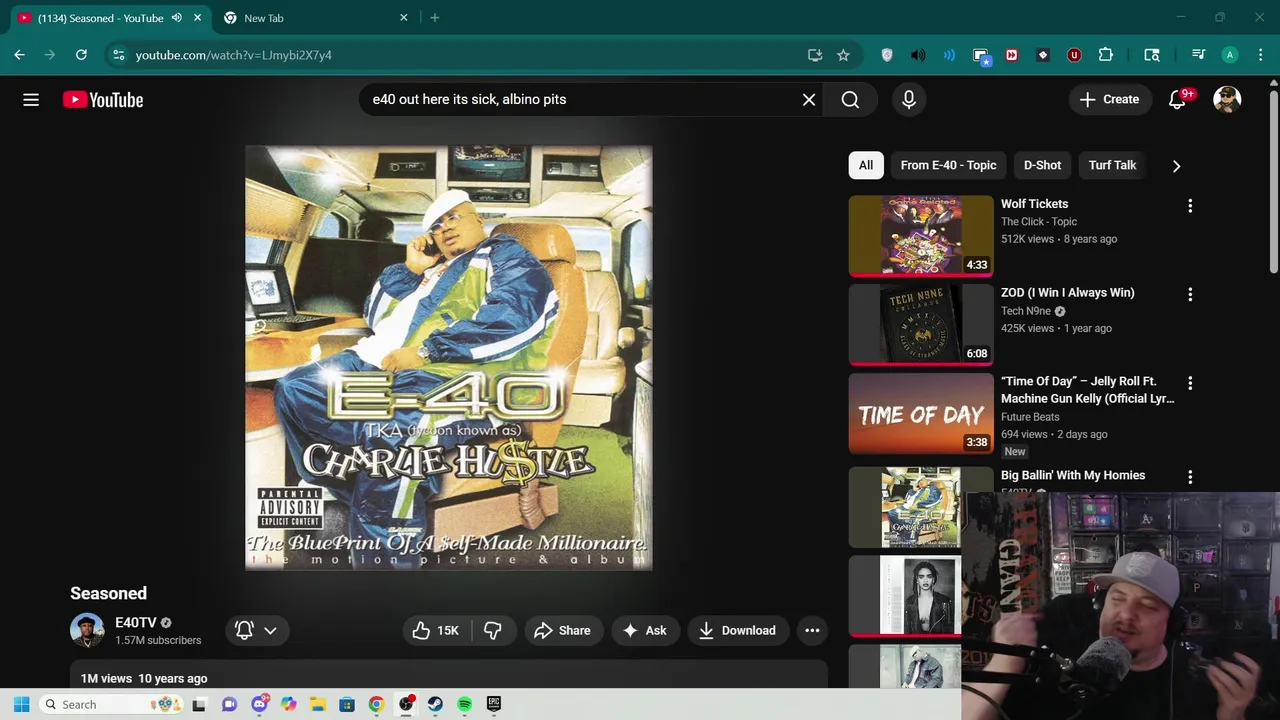The image size is (1280, 720).
Task: Click the browser address bar URL
Action: click(x=234, y=55)
